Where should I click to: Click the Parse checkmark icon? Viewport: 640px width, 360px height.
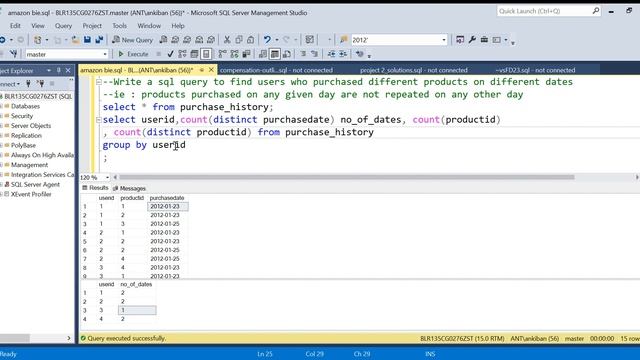pyautogui.click(x=170, y=54)
